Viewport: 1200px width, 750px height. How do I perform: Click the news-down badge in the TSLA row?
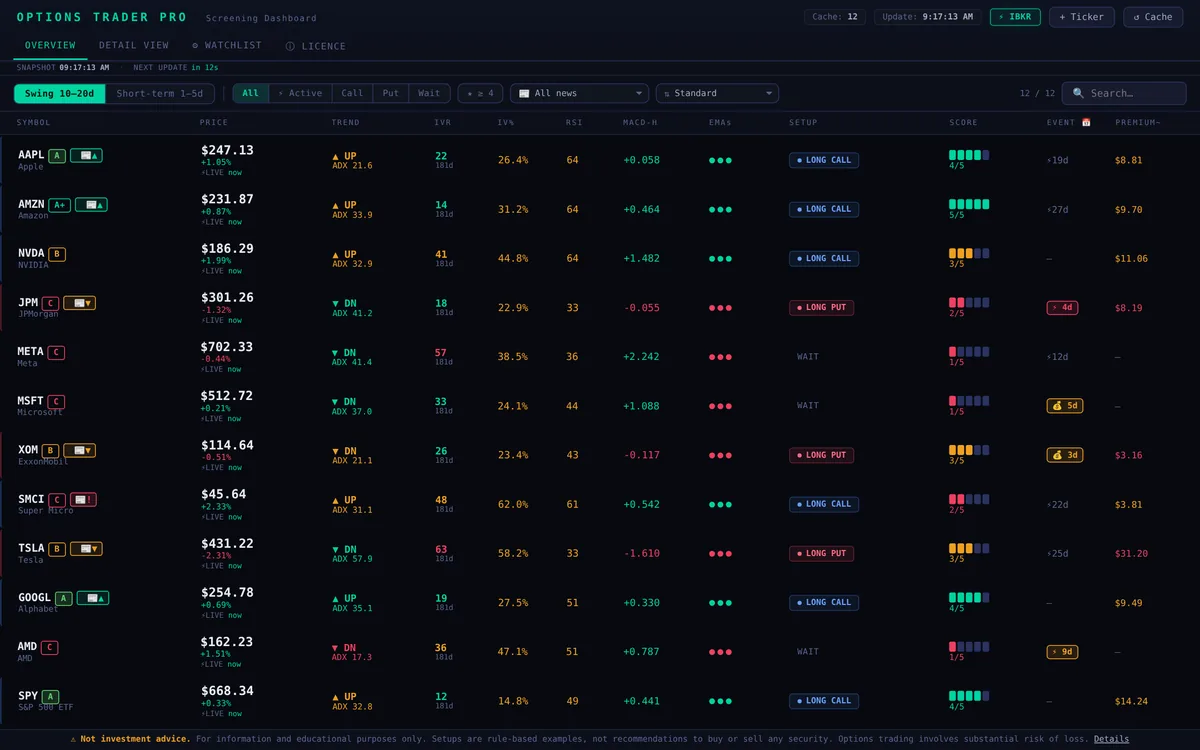(85, 548)
